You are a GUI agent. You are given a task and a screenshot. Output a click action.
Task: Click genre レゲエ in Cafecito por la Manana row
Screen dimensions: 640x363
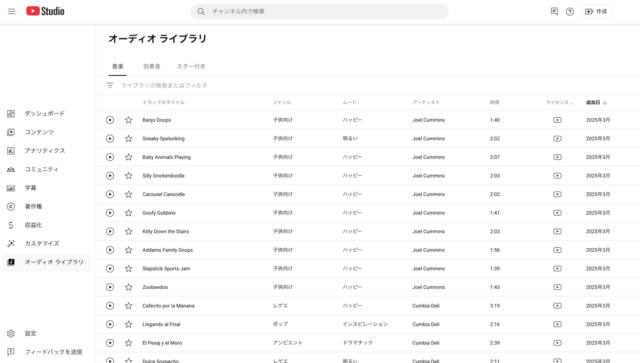pyautogui.click(x=280, y=306)
